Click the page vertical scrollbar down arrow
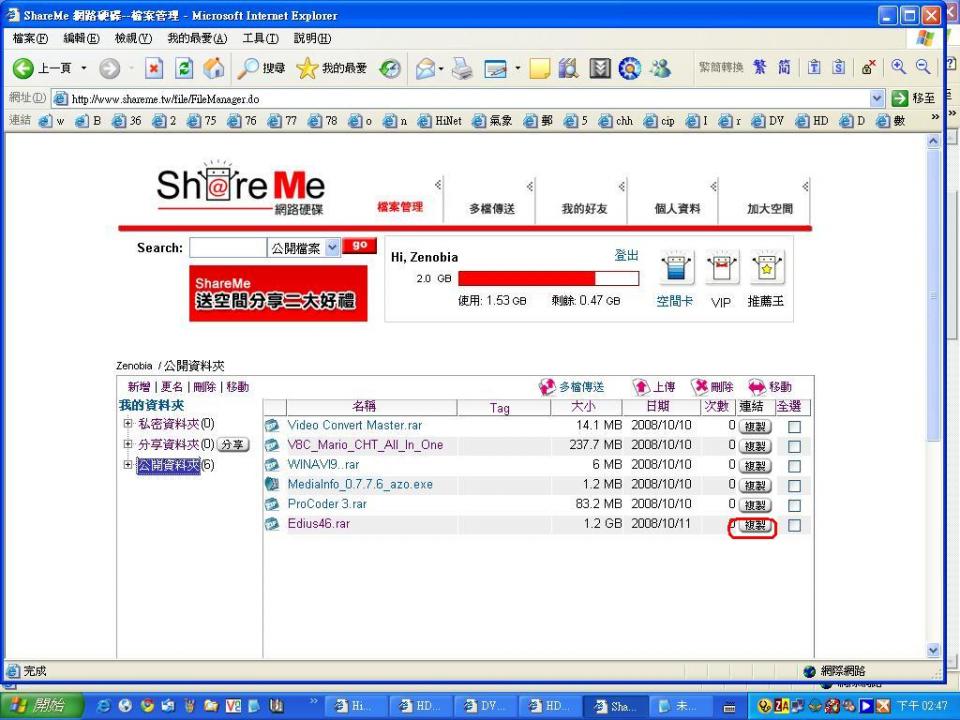 [x=933, y=650]
